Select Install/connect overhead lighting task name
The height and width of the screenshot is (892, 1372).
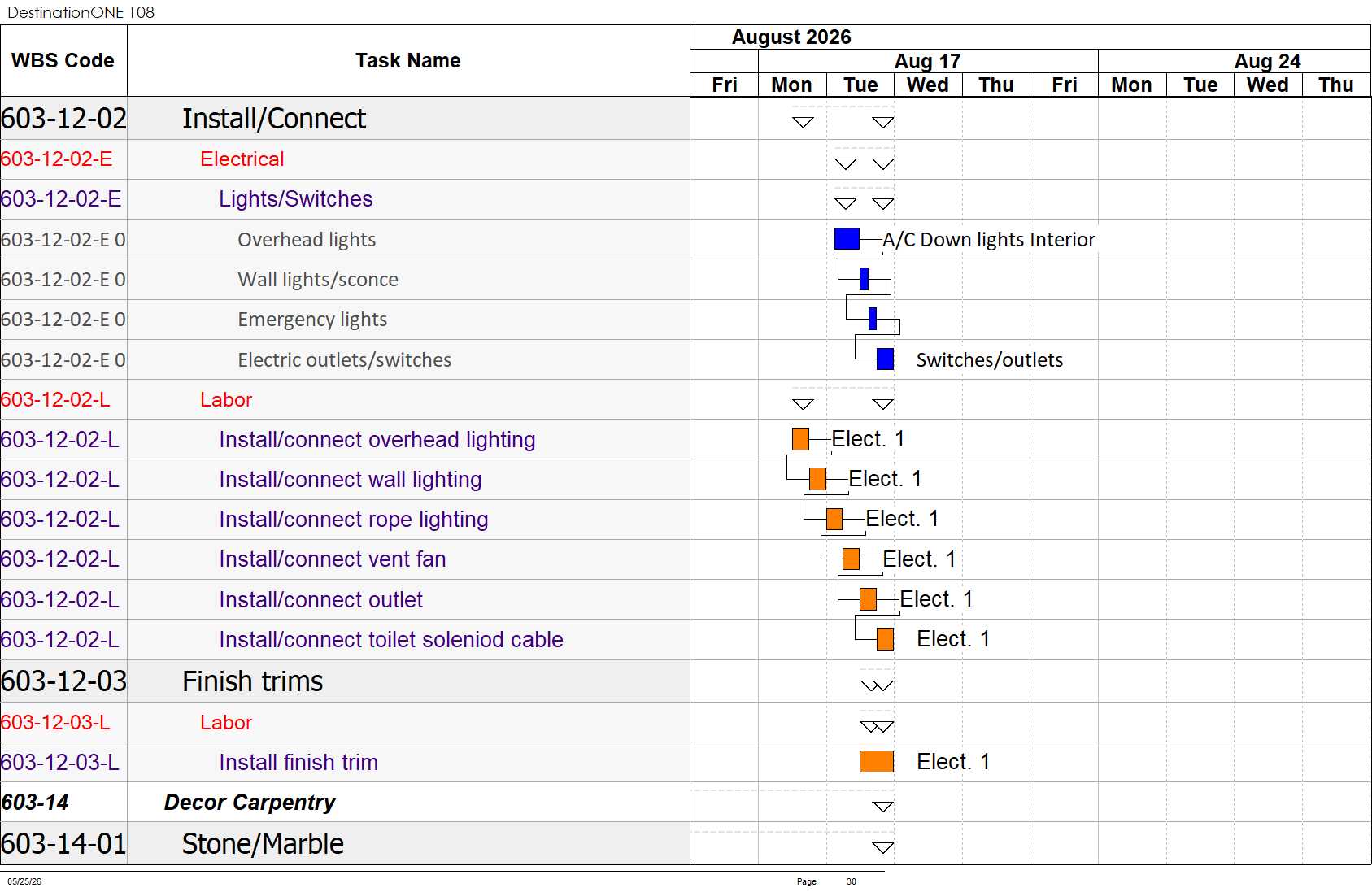point(377,440)
